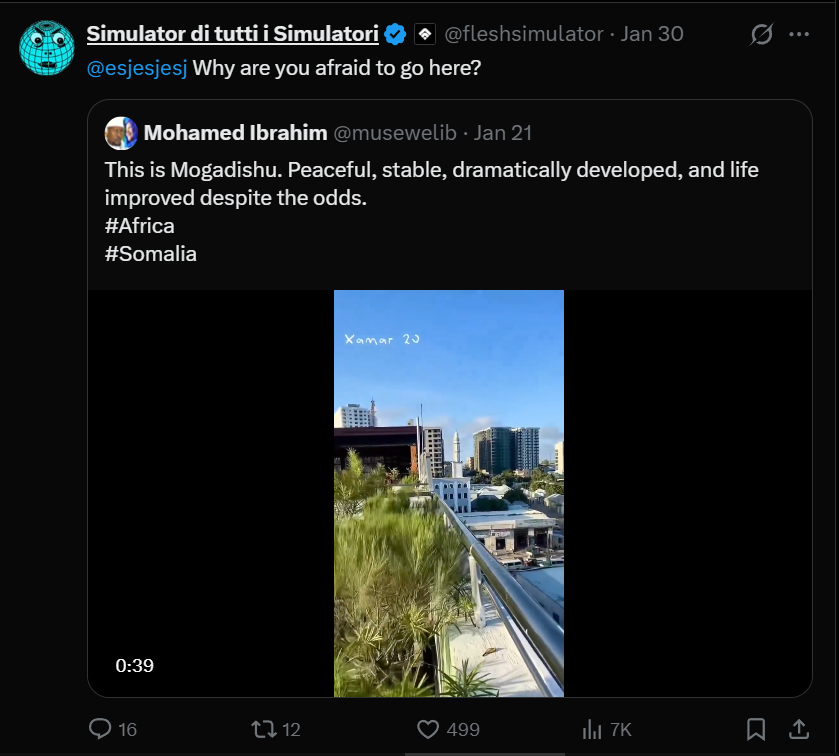Screen dimensions: 839x756
Task: Reply using the comment bubble icon
Action: [x=100, y=729]
